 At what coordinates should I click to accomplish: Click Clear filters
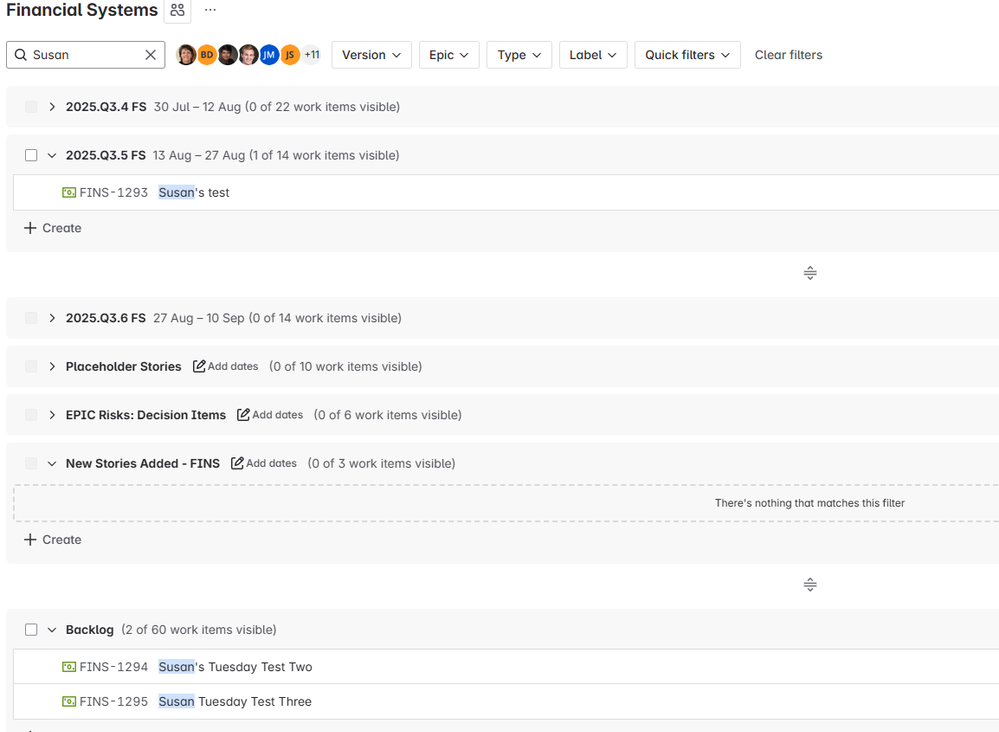pos(788,55)
